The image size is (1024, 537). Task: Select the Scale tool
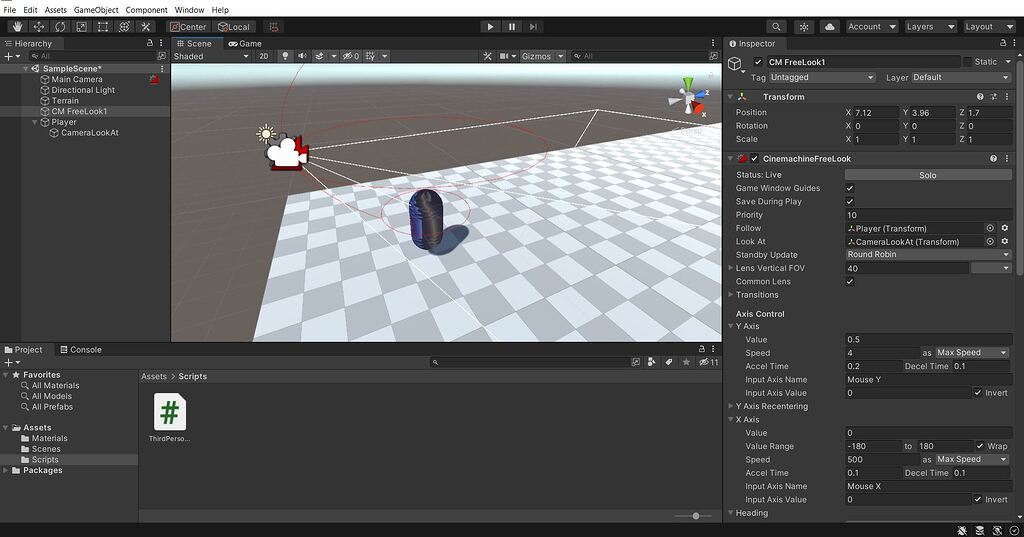81,27
